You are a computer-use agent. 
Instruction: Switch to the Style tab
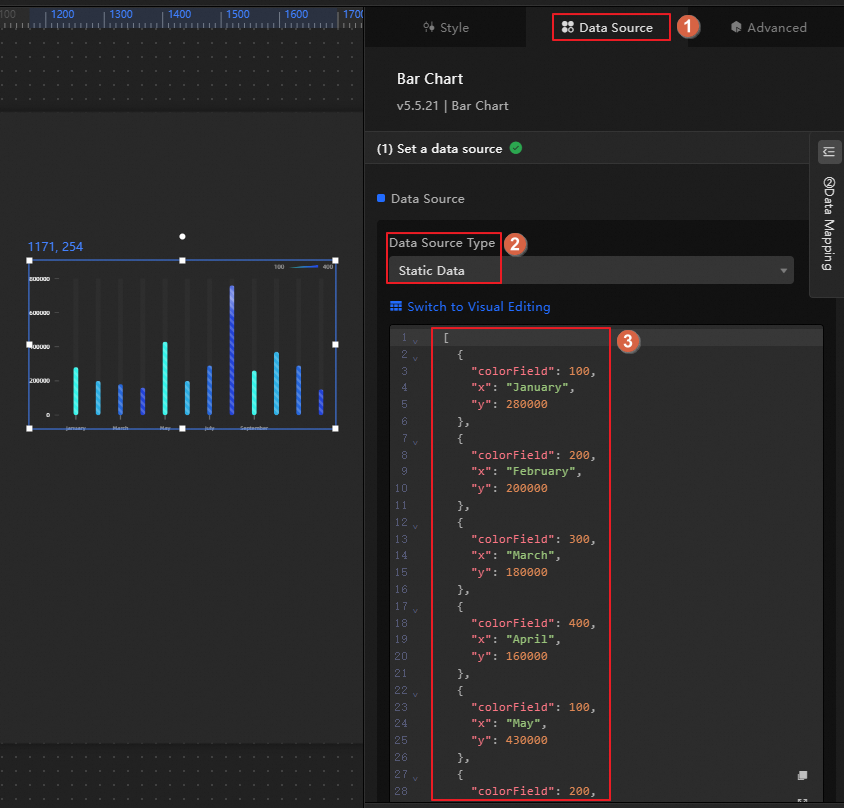point(446,27)
